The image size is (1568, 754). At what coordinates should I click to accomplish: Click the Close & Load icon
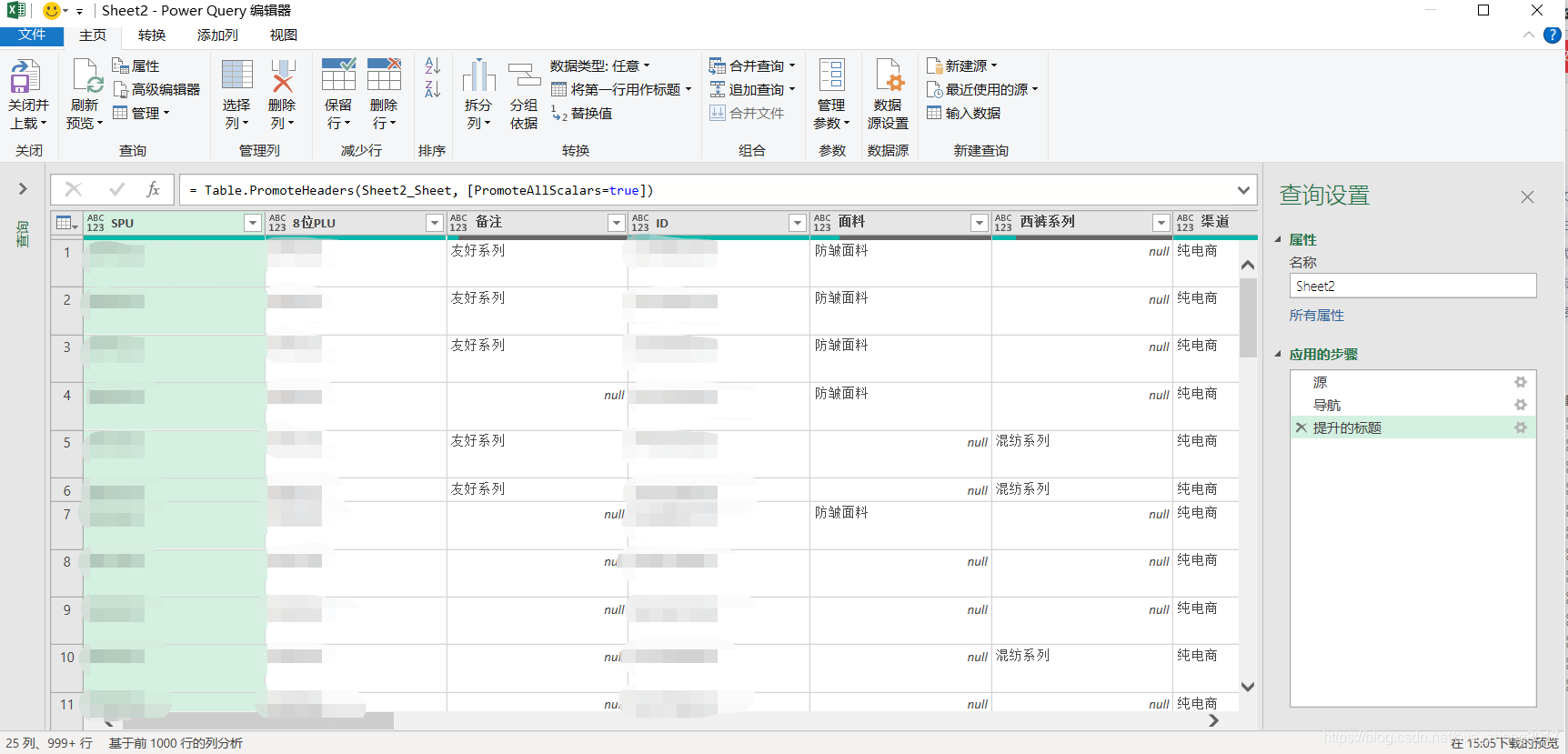tap(25, 76)
